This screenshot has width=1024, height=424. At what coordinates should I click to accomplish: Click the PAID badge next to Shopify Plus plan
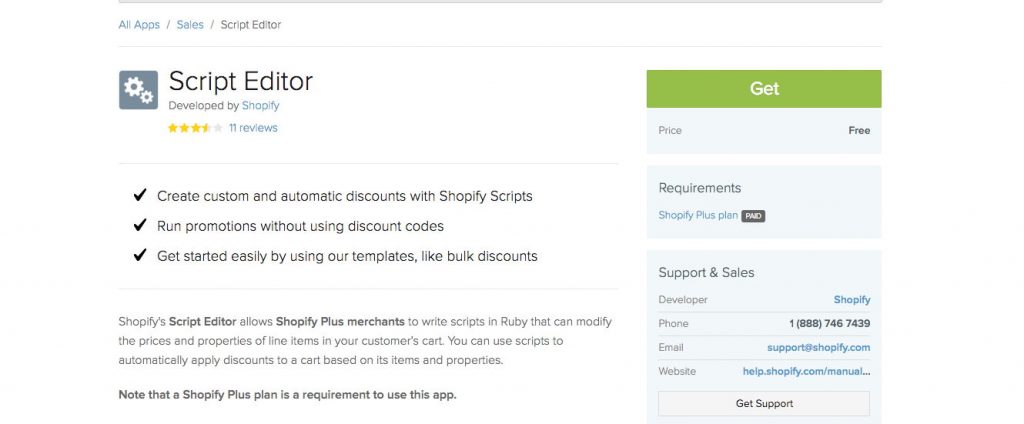click(753, 216)
